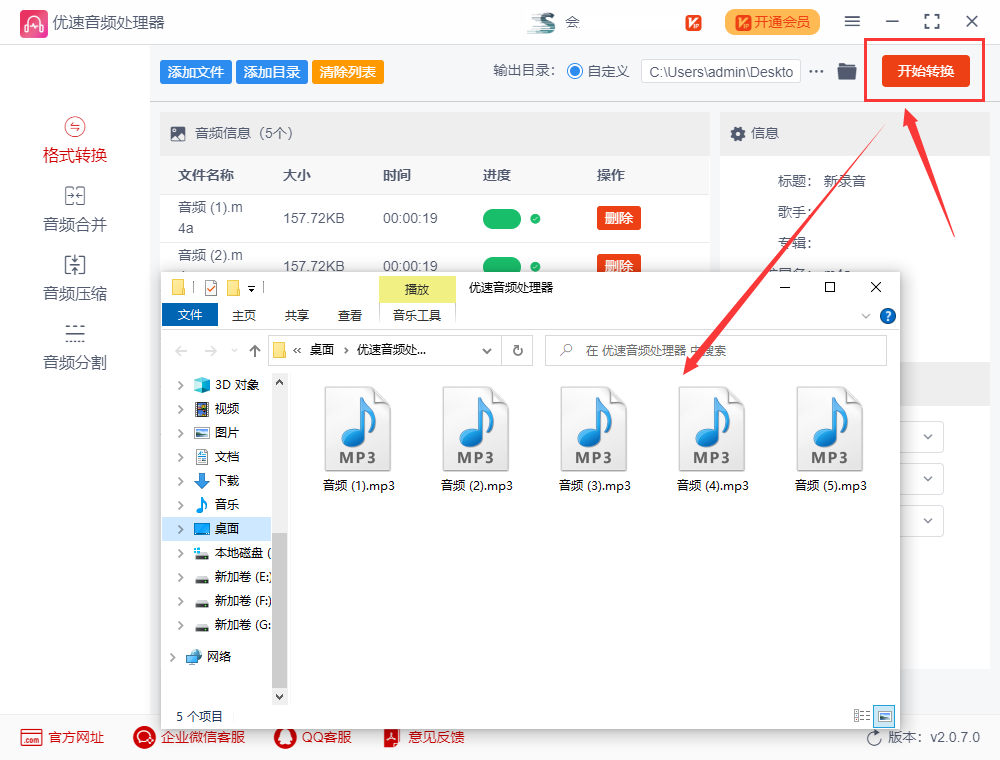Image resolution: width=1000 pixels, height=760 pixels.
Task: Go up one folder level in Explorer
Action: click(x=255, y=351)
